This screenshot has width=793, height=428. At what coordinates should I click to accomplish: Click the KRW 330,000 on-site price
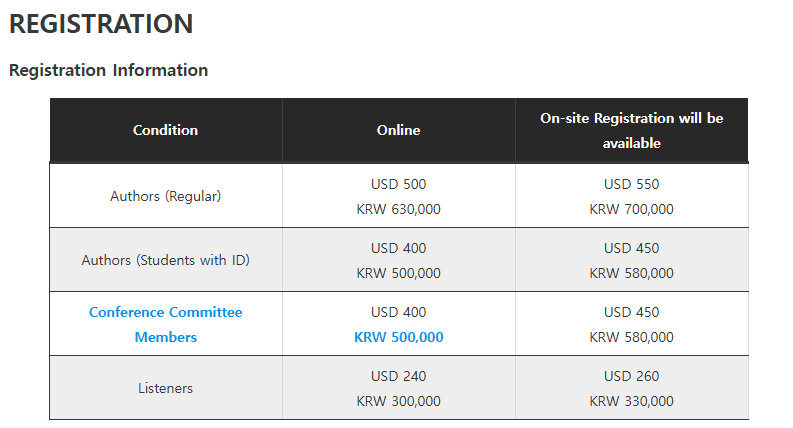pos(632,401)
